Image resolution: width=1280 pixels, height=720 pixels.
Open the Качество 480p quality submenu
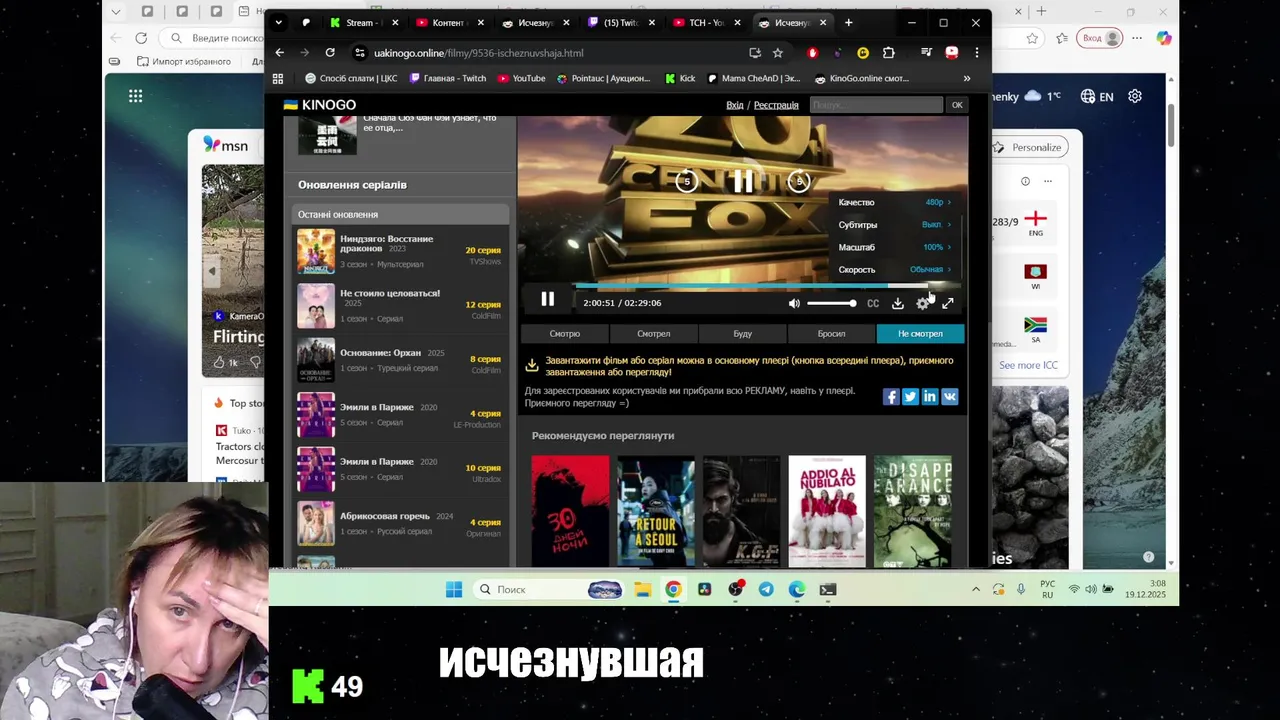tap(895, 202)
